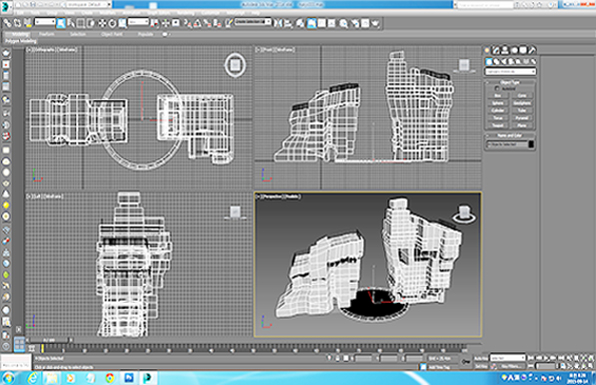Screen dimensions: 596x385
Task: Open the Curve Editor
Action: click(x=322, y=23)
